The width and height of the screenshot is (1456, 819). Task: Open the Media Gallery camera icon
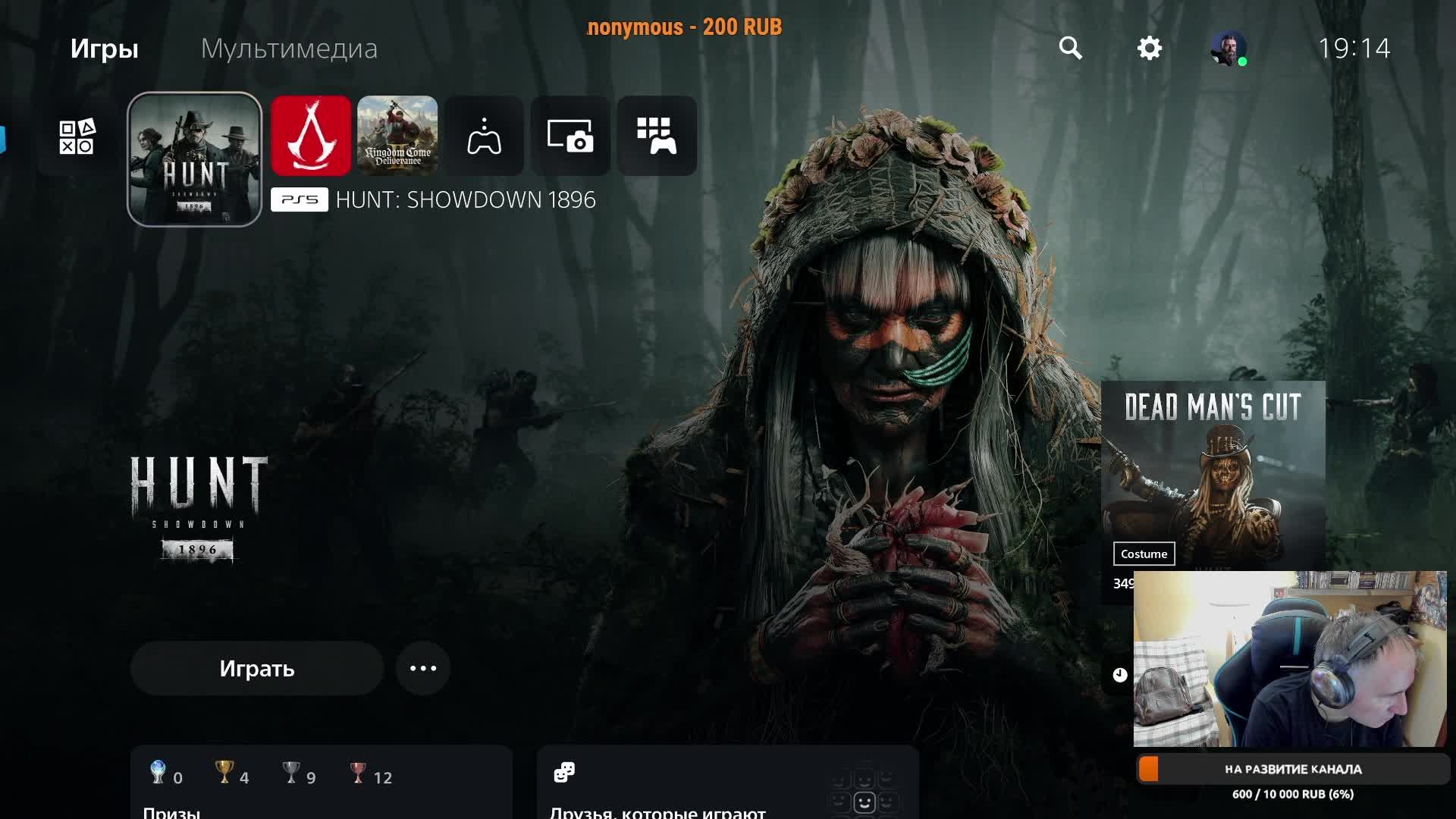[570, 136]
